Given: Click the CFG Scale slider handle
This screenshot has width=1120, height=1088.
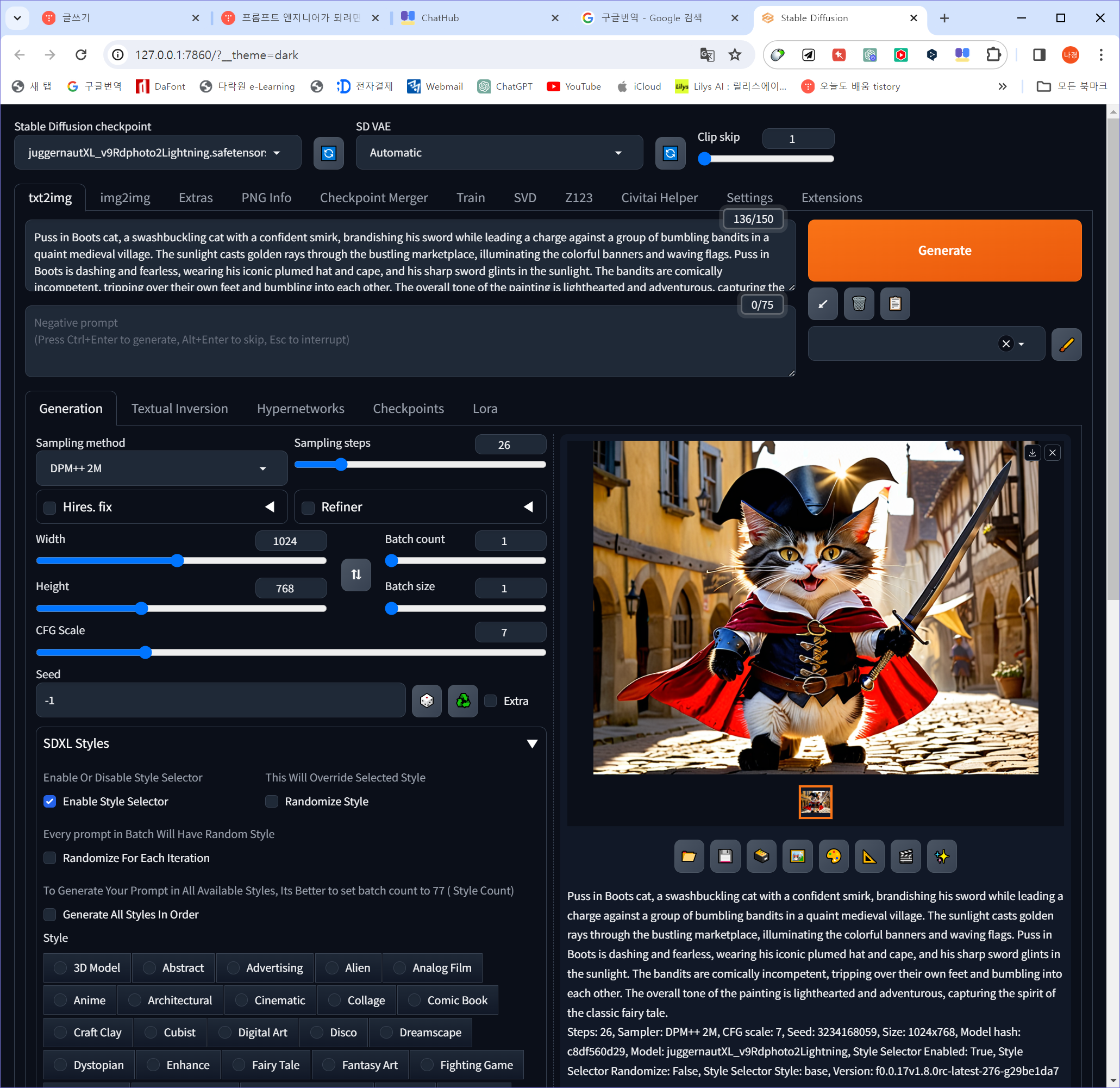Looking at the screenshot, I should [145, 653].
